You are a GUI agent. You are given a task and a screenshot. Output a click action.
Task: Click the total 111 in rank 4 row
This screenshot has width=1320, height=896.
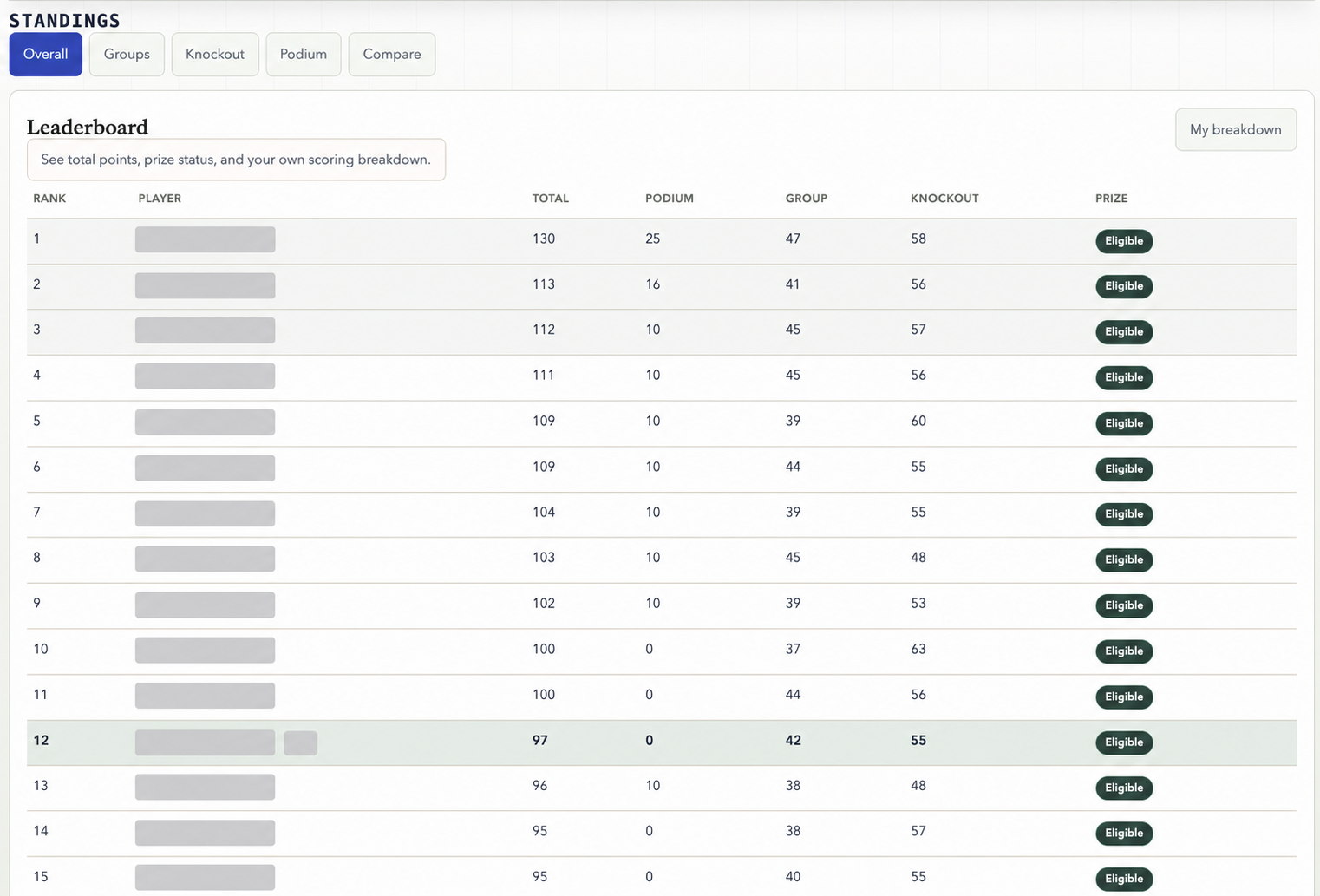[x=544, y=376]
